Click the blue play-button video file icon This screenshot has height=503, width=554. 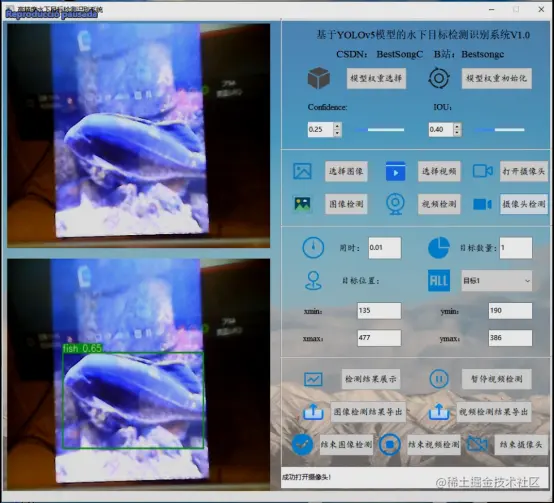[395, 171]
